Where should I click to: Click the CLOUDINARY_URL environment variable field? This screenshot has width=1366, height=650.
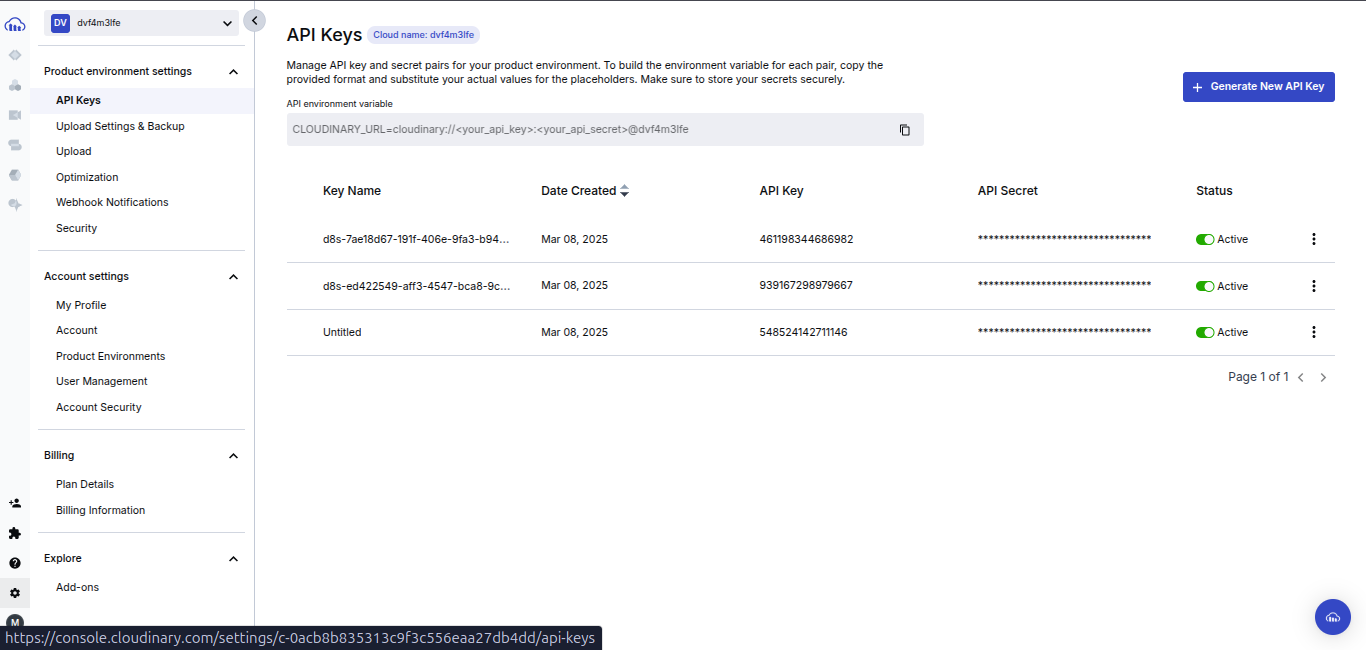(x=605, y=130)
